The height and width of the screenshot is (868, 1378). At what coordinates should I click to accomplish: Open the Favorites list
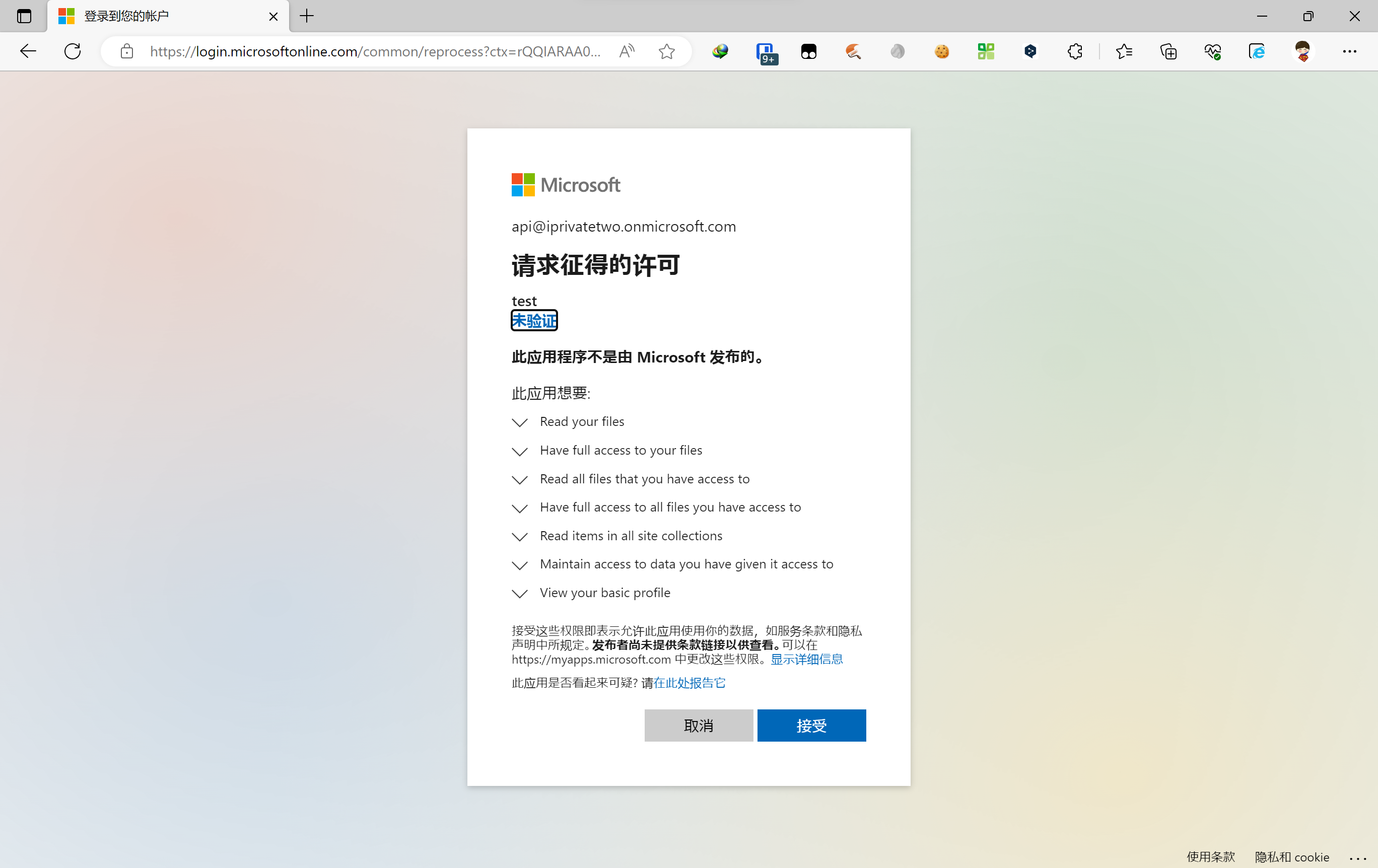pos(1124,51)
